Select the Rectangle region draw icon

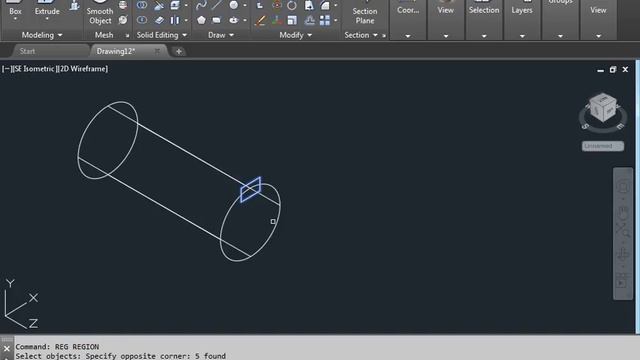[217, 20]
